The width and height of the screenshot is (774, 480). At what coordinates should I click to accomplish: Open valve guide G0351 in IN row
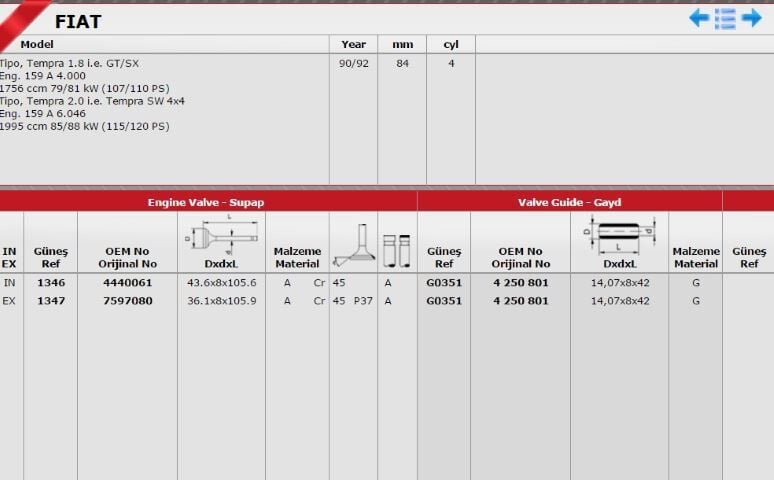pos(444,283)
